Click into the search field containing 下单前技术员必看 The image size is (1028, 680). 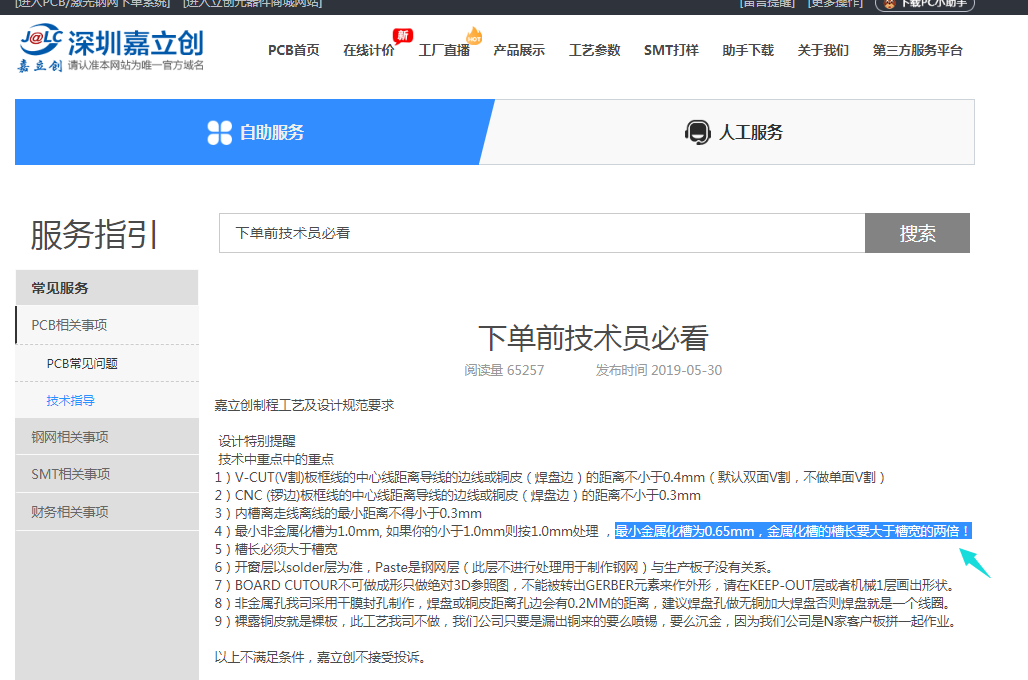541,233
